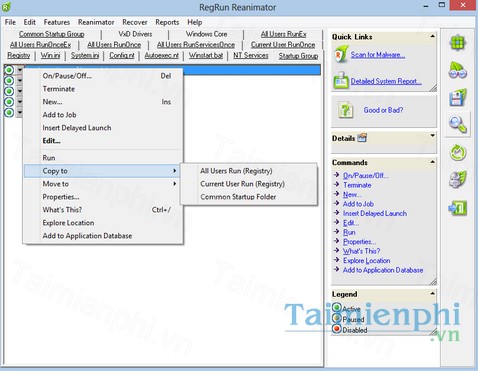Click Properties link in Commands panel
Viewport: 478px width, 371px height.
point(359,242)
